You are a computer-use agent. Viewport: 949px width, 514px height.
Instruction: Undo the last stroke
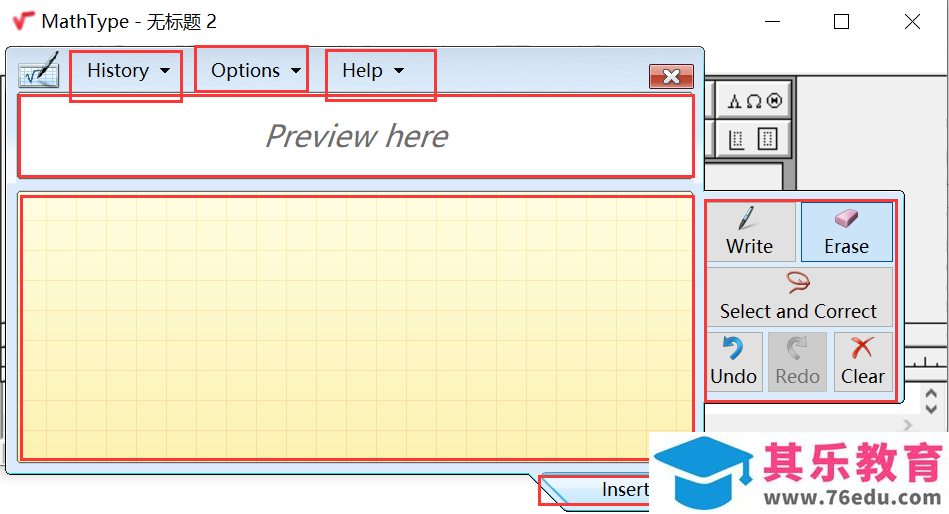point(734,361)
